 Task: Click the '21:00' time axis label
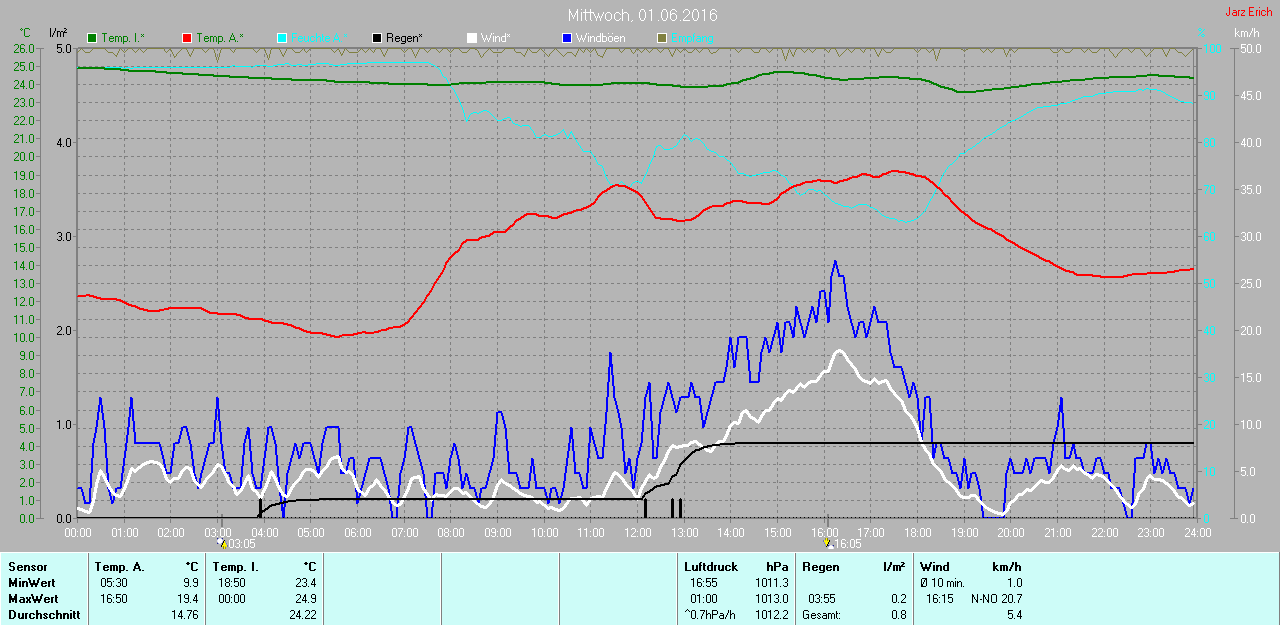click(1057, 533)
